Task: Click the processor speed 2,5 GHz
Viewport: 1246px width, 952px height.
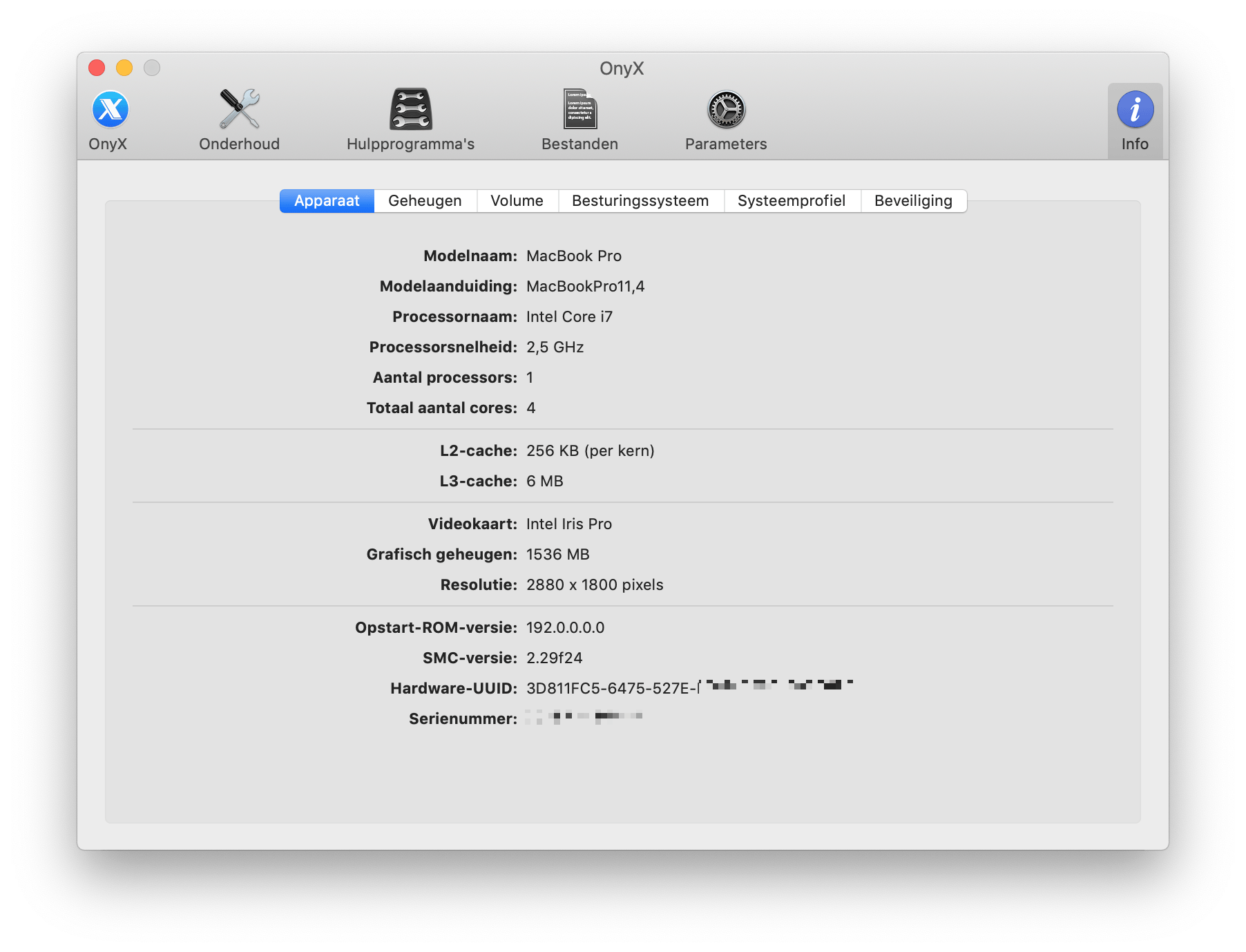Action: click(x=555, y=348)
